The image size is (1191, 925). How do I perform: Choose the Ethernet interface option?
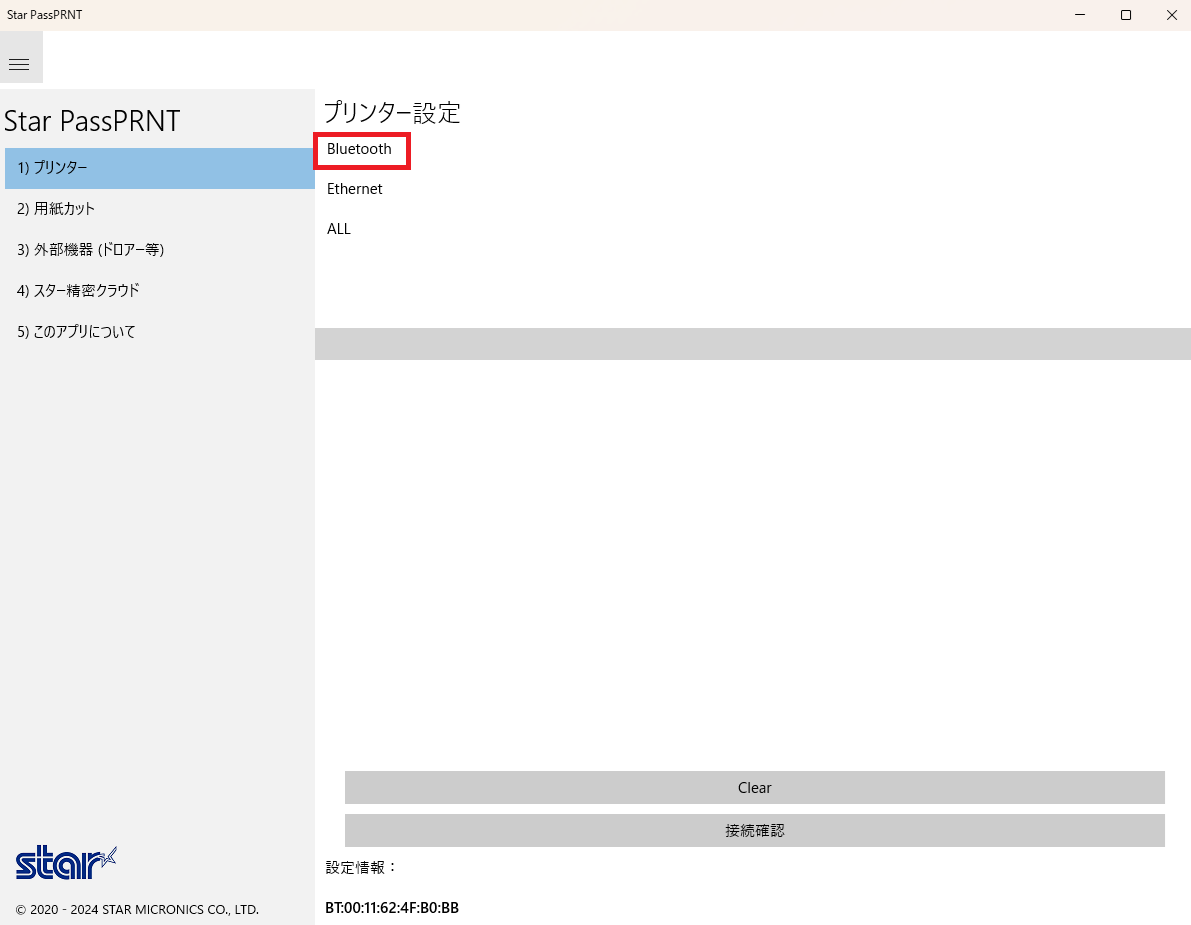tap(355, 189)
